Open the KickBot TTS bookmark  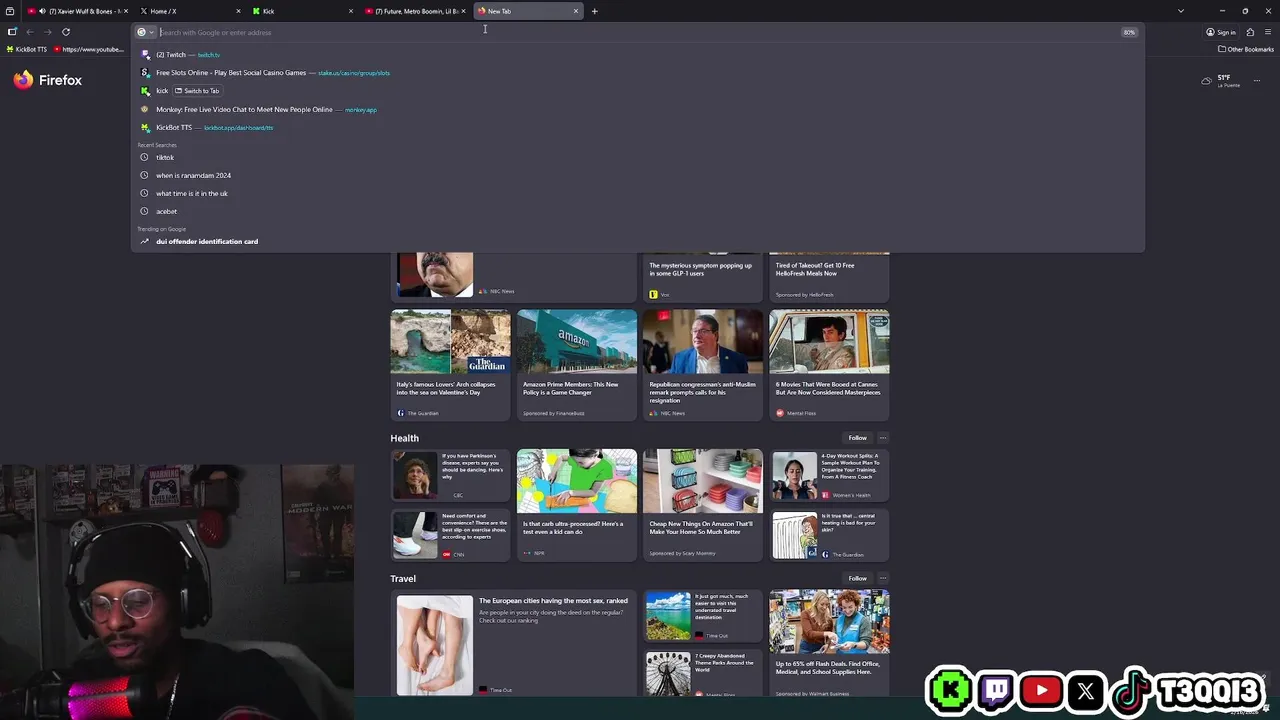27,49
